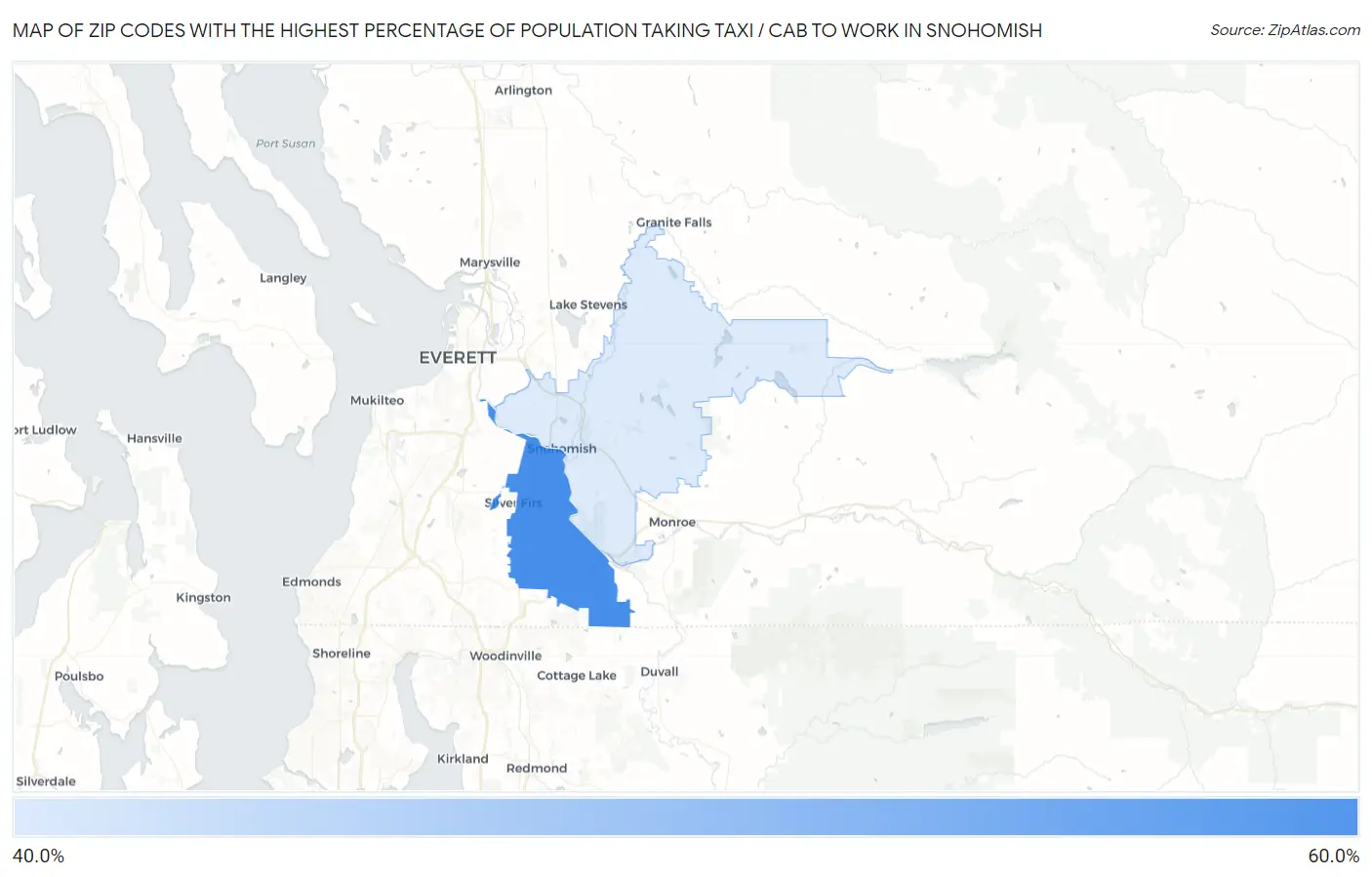Click the Woodinville map label
This screenshot has width=1372, height=877.
[505, 656]
